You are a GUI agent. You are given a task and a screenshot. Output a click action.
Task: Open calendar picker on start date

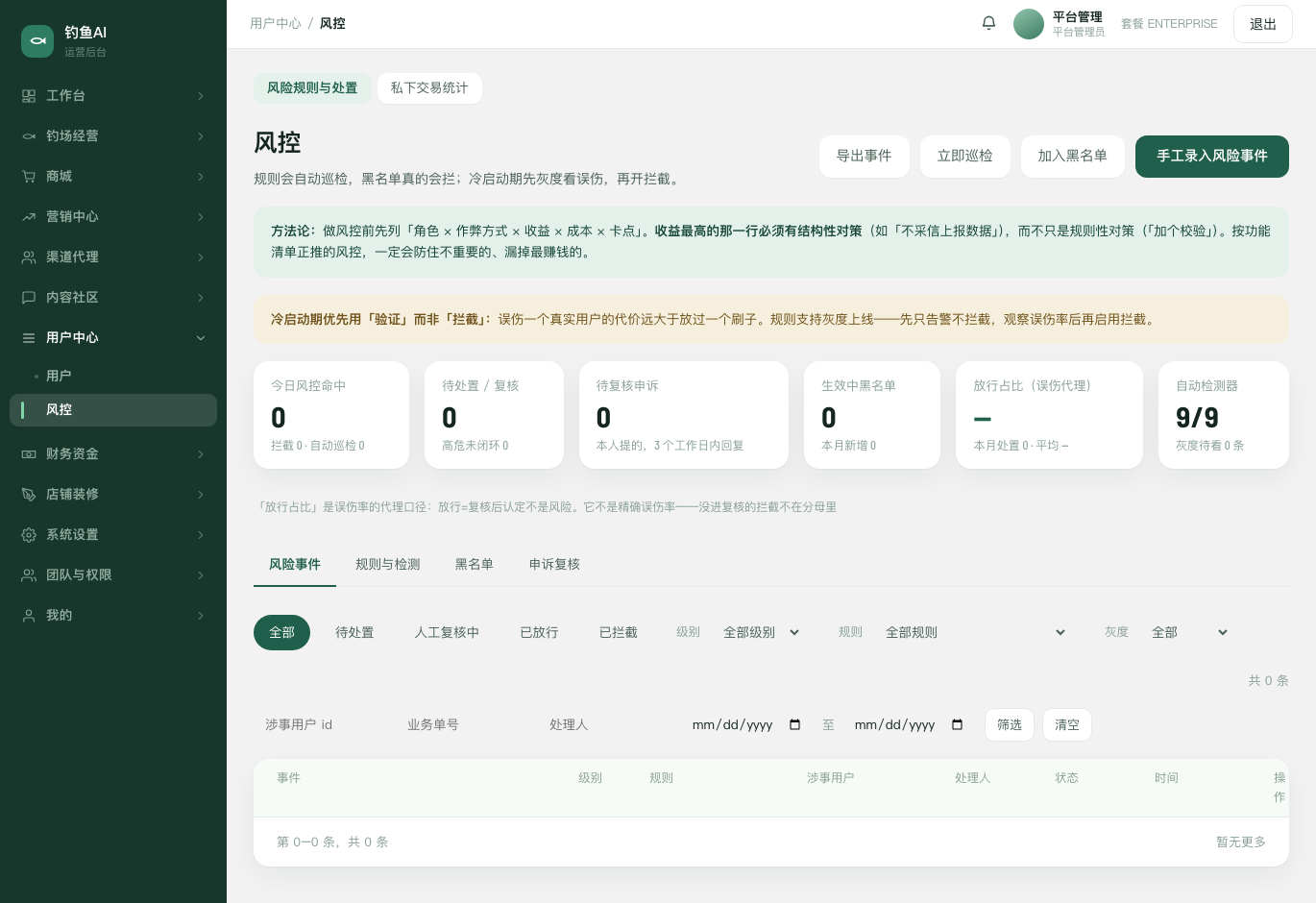[794, 724]
